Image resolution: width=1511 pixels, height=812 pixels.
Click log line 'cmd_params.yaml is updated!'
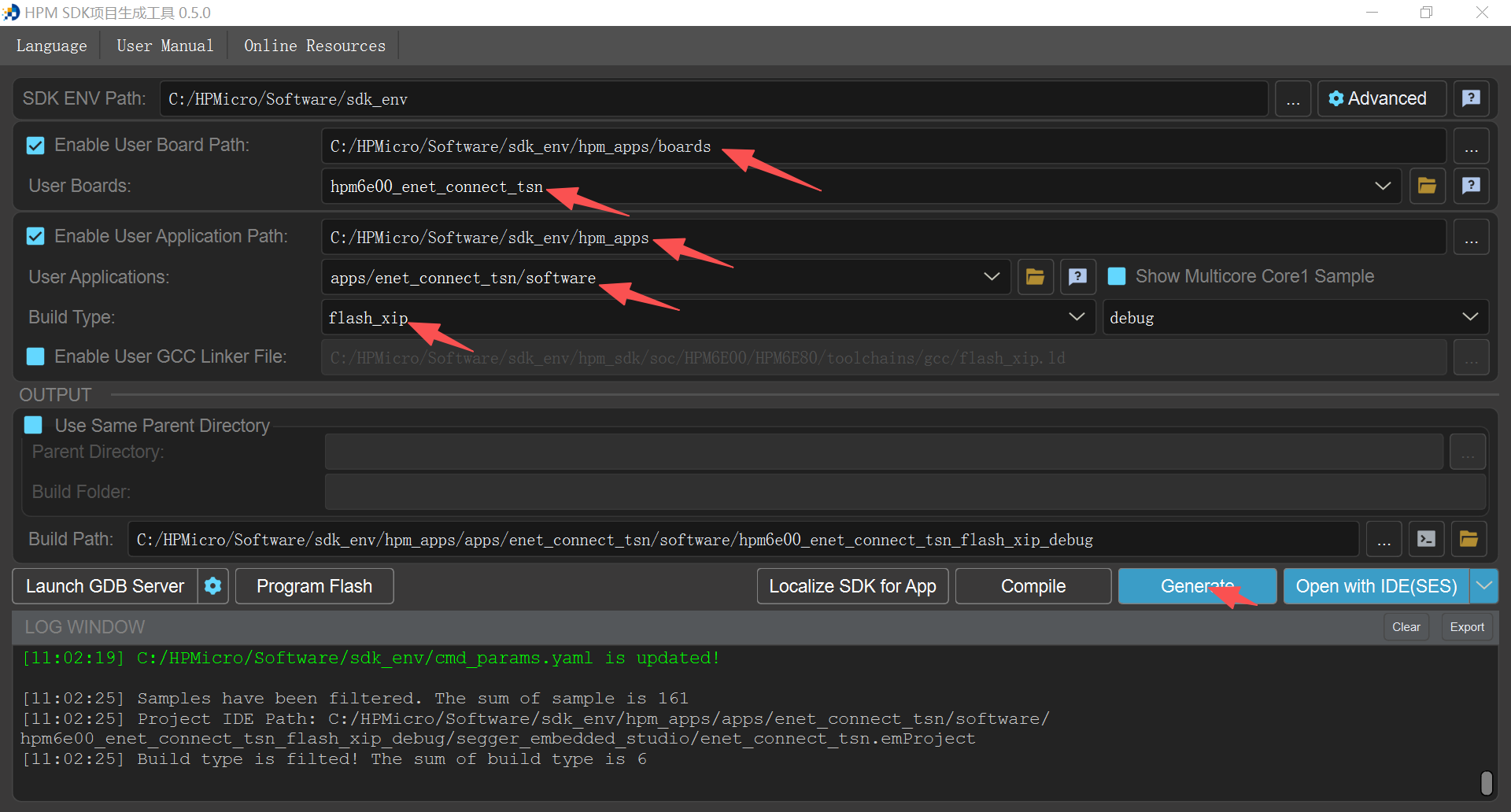tap(371, 658)
